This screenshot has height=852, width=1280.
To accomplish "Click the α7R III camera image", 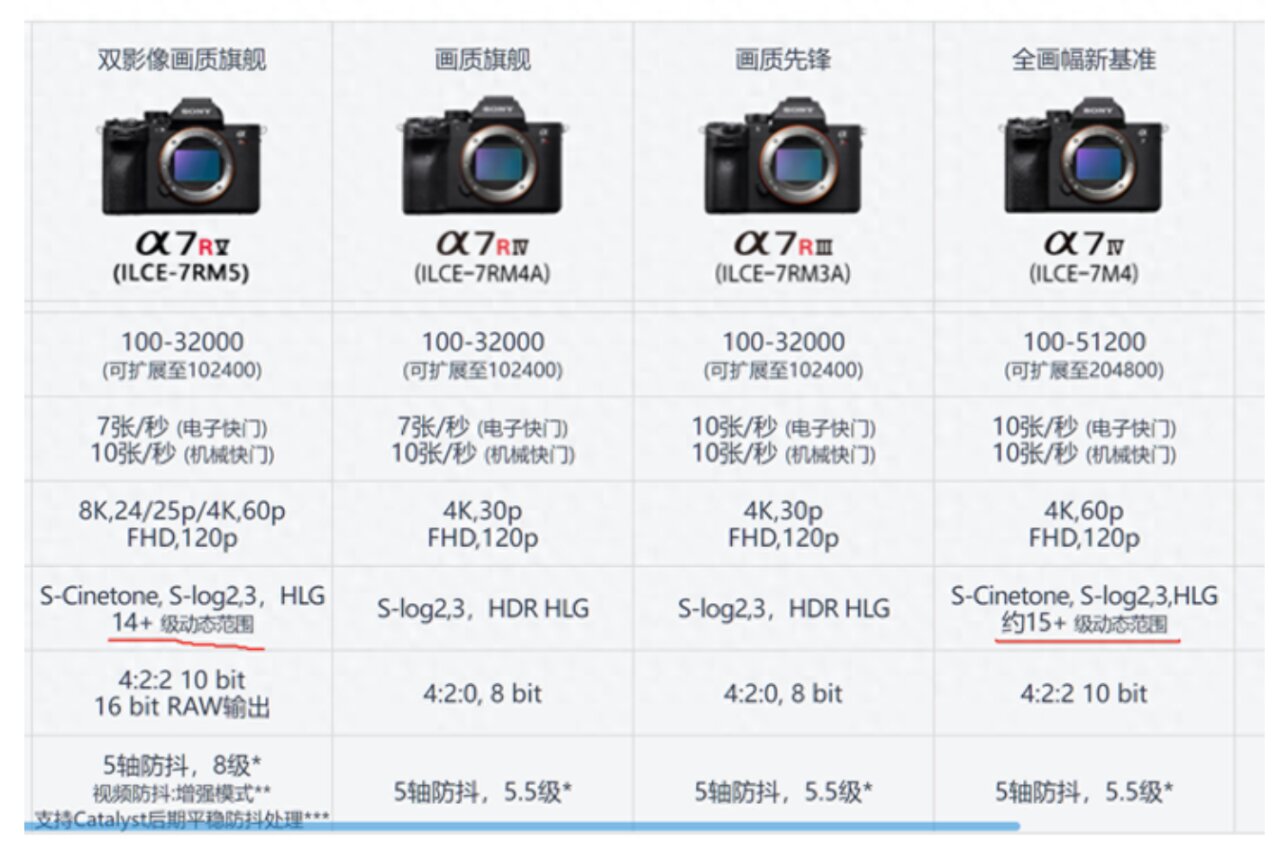I will 783,156.
